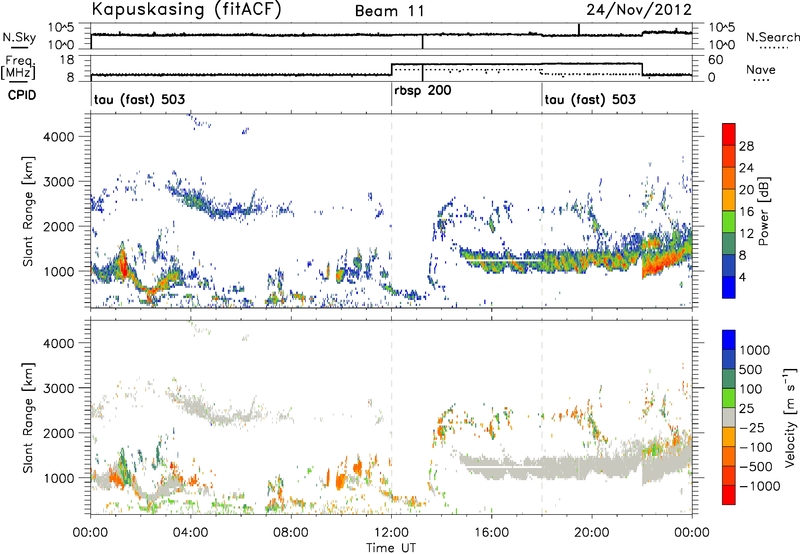Image resolution: width=800 pixels, height=554 pixels.
Task: Click the noise spike near 19:30 in N.Sky panel
Action: pos(579,30)
